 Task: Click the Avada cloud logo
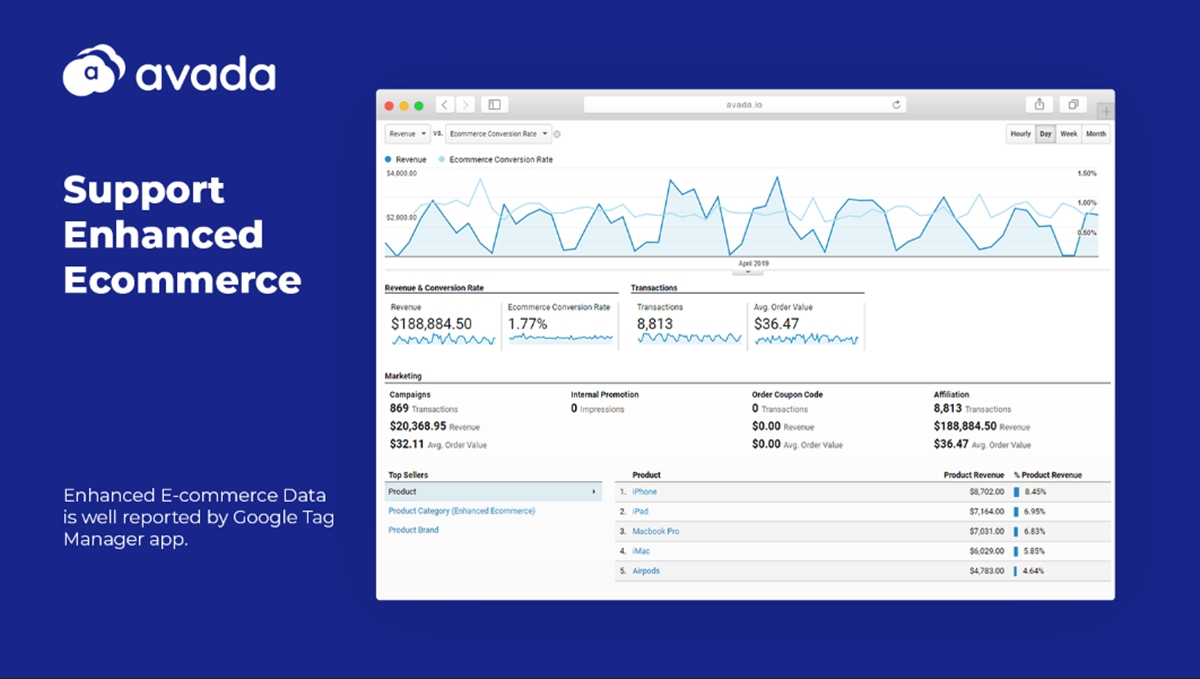tap(94, 70)
